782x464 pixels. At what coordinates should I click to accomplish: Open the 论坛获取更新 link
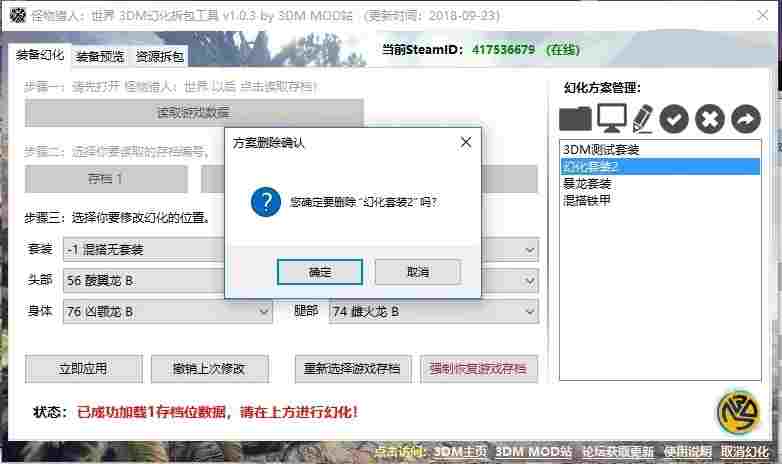[x=618, y=452]
